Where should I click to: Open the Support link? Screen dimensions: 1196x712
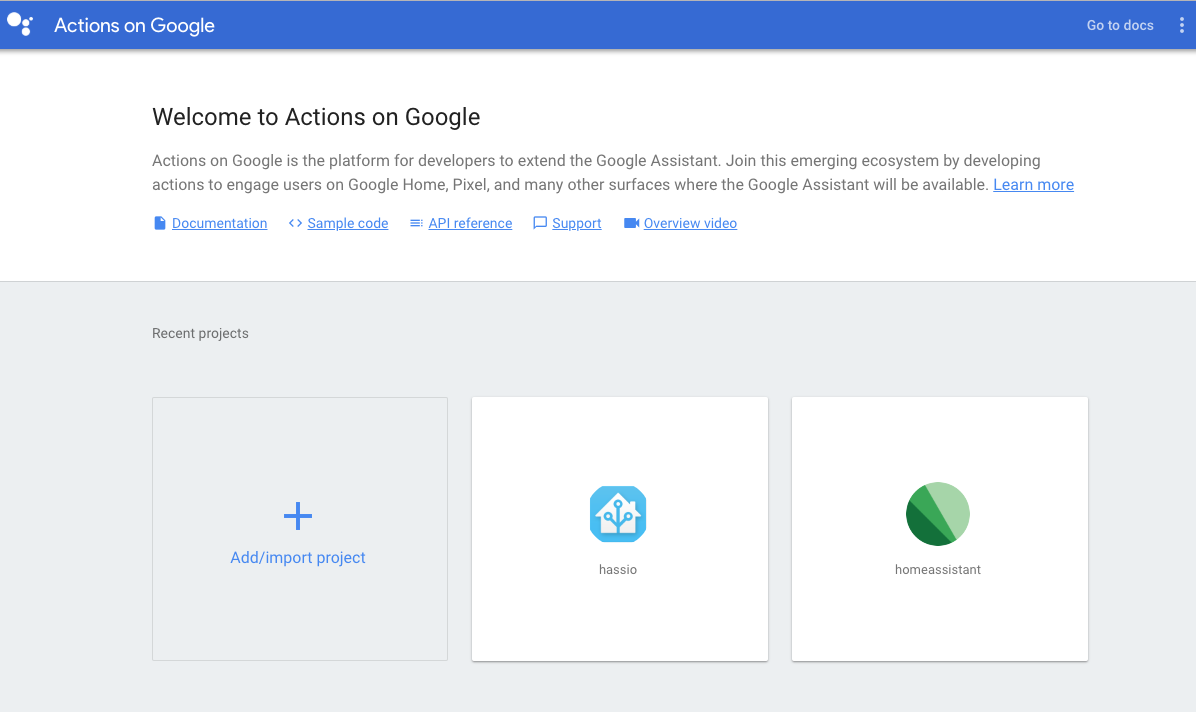point(577,223)
